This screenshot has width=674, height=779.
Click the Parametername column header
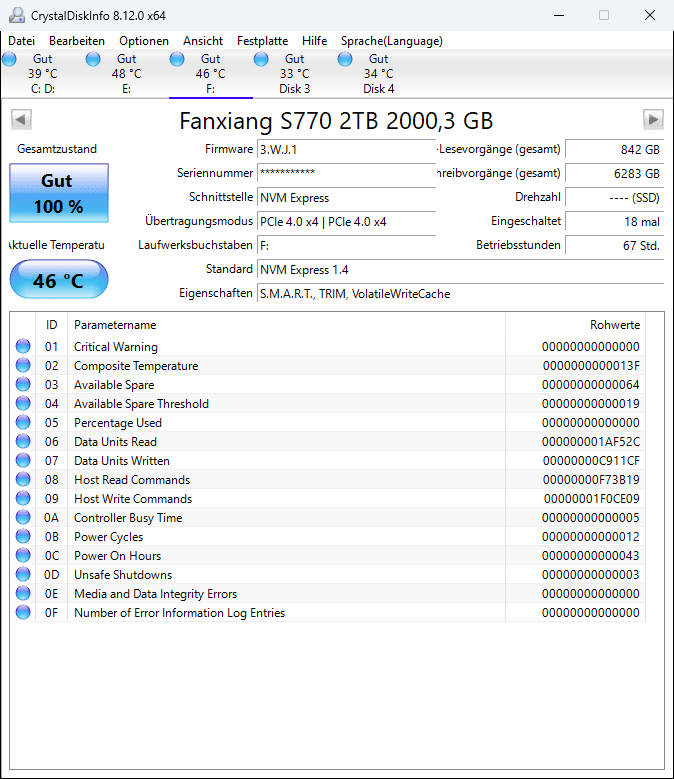[x=287, y=325]
